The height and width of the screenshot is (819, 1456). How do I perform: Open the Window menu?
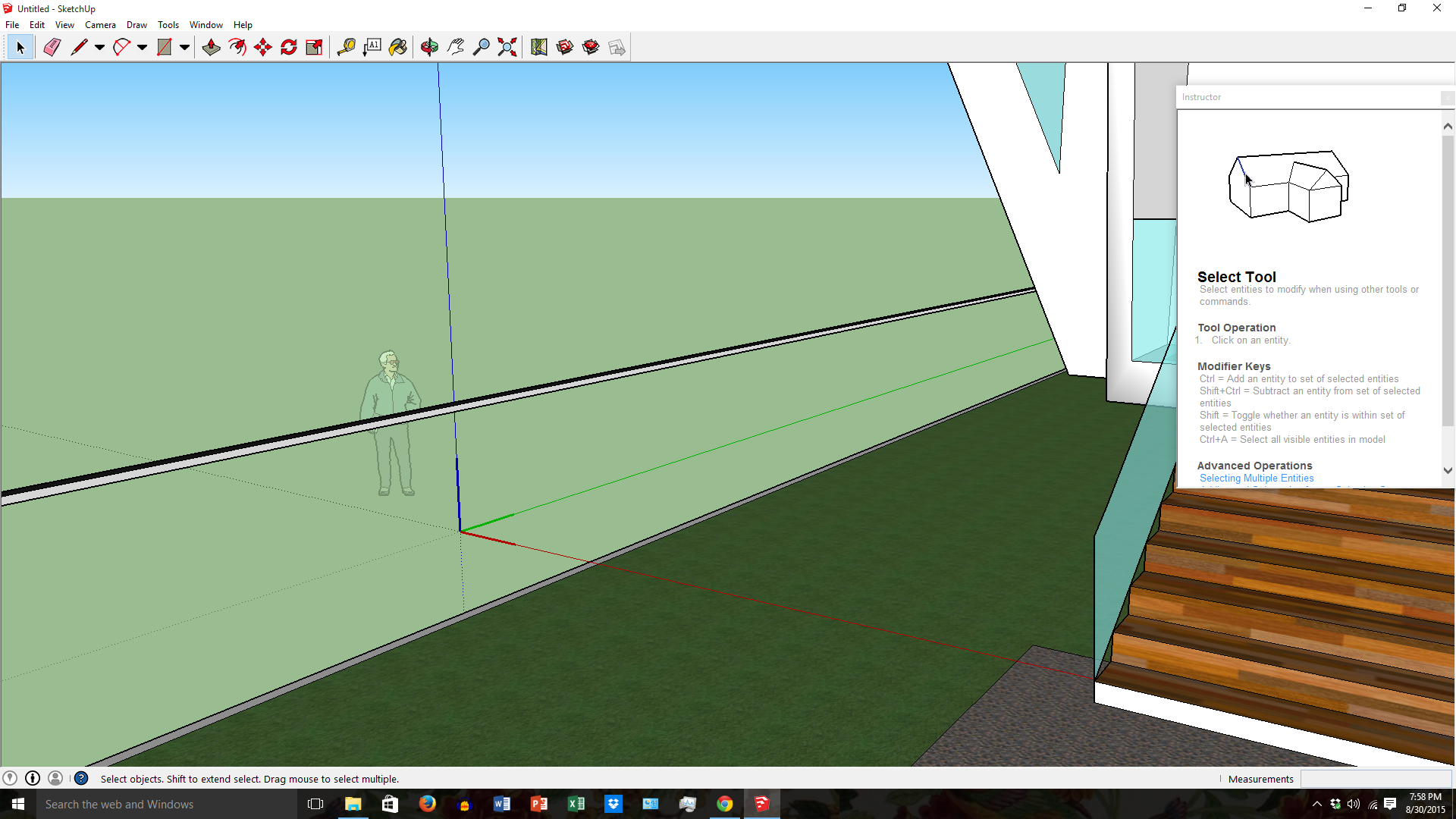point(206,24)
